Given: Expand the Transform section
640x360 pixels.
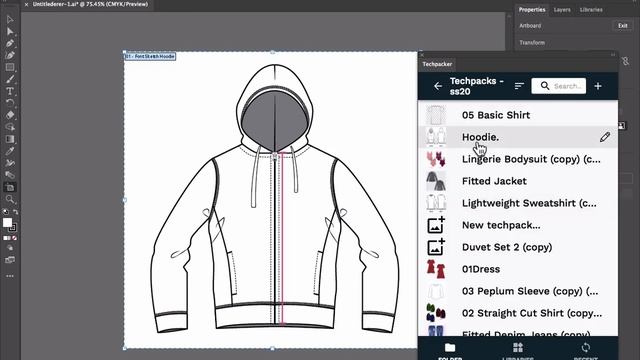Looking at the screenshot, I should click(x=532, y=42).
